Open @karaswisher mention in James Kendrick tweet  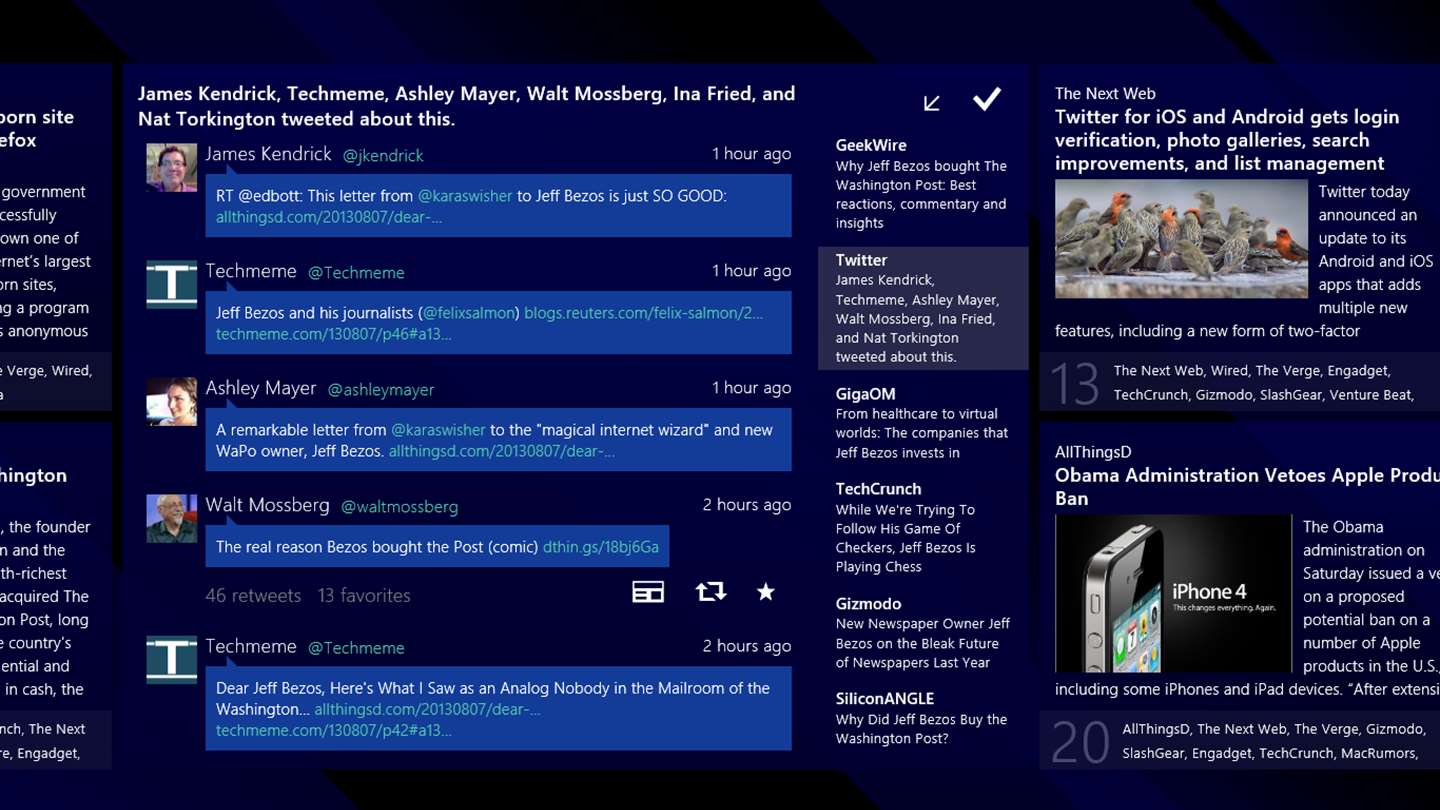pyautogui.click(x=465, y=196)
